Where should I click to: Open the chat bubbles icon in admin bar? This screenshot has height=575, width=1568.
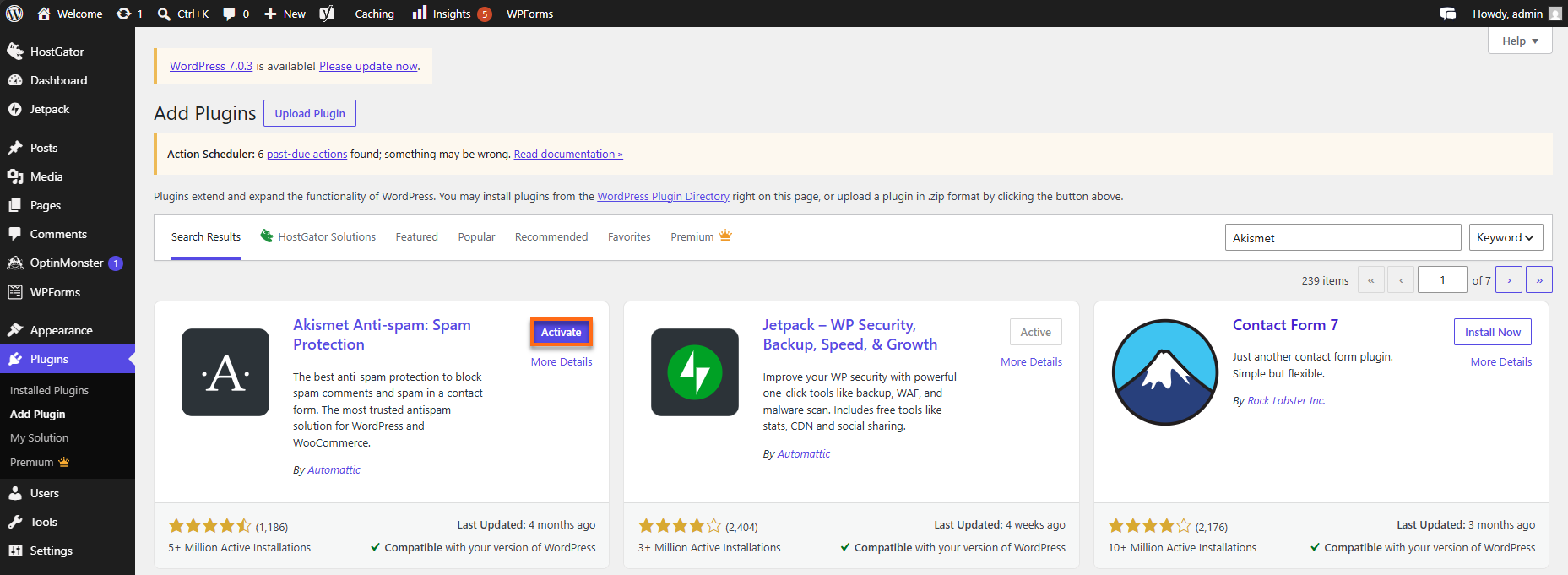pos(1448,14)
